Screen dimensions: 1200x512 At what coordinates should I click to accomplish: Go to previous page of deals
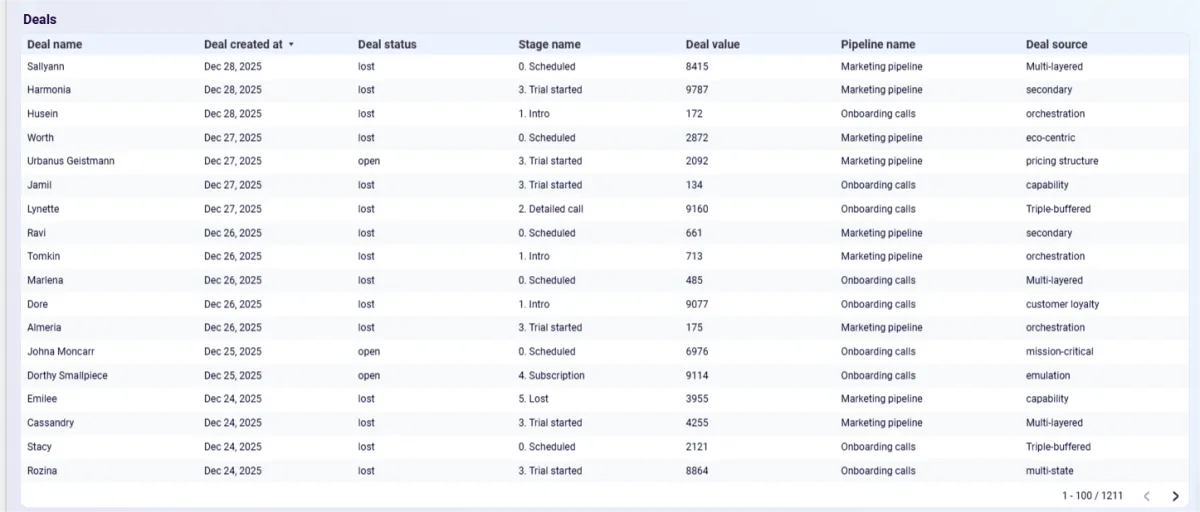(x=1147, y=496)
